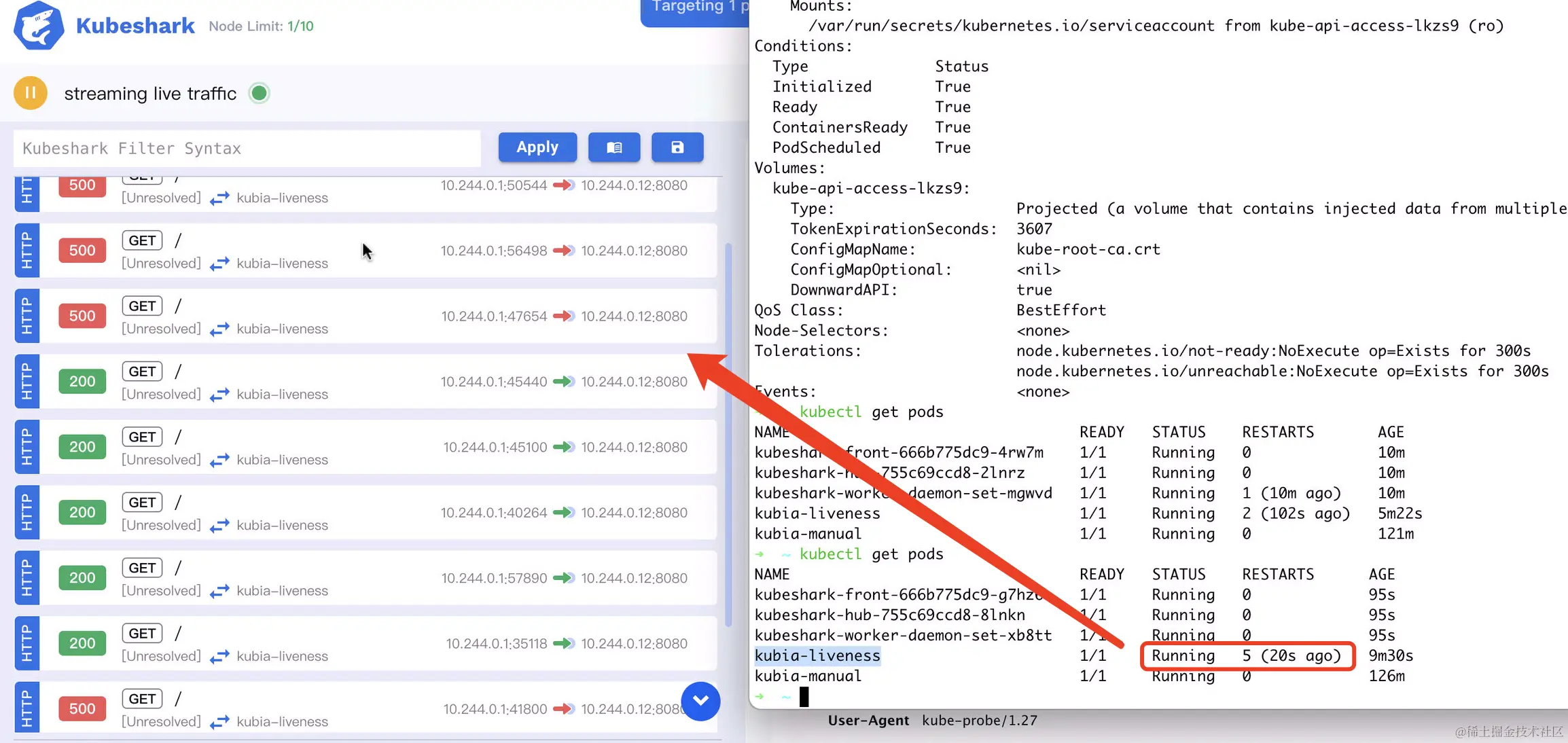Click the Targeting pods button at top

point(694,10)
